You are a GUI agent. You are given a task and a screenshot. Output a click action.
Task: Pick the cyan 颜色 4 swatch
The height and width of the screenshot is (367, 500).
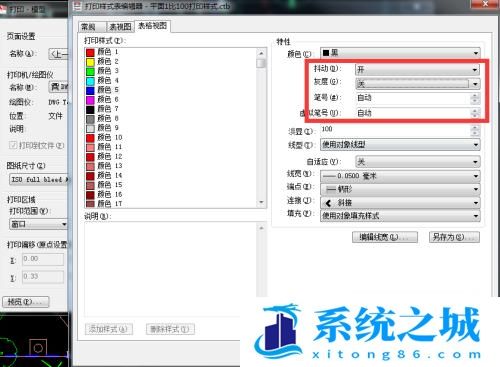pos(90,81)
